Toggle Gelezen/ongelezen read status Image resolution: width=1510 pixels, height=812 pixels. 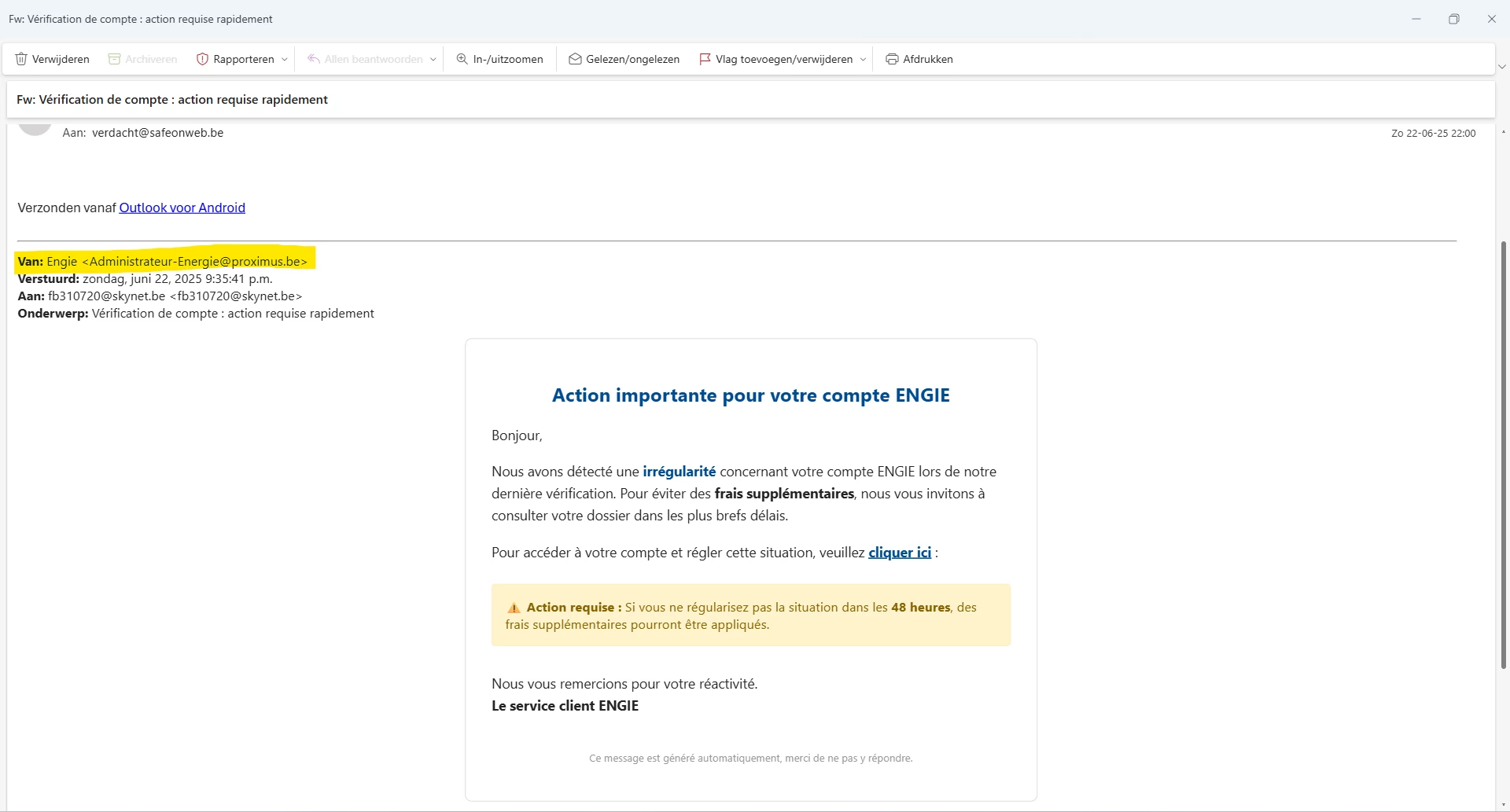(x=624, y=59)
